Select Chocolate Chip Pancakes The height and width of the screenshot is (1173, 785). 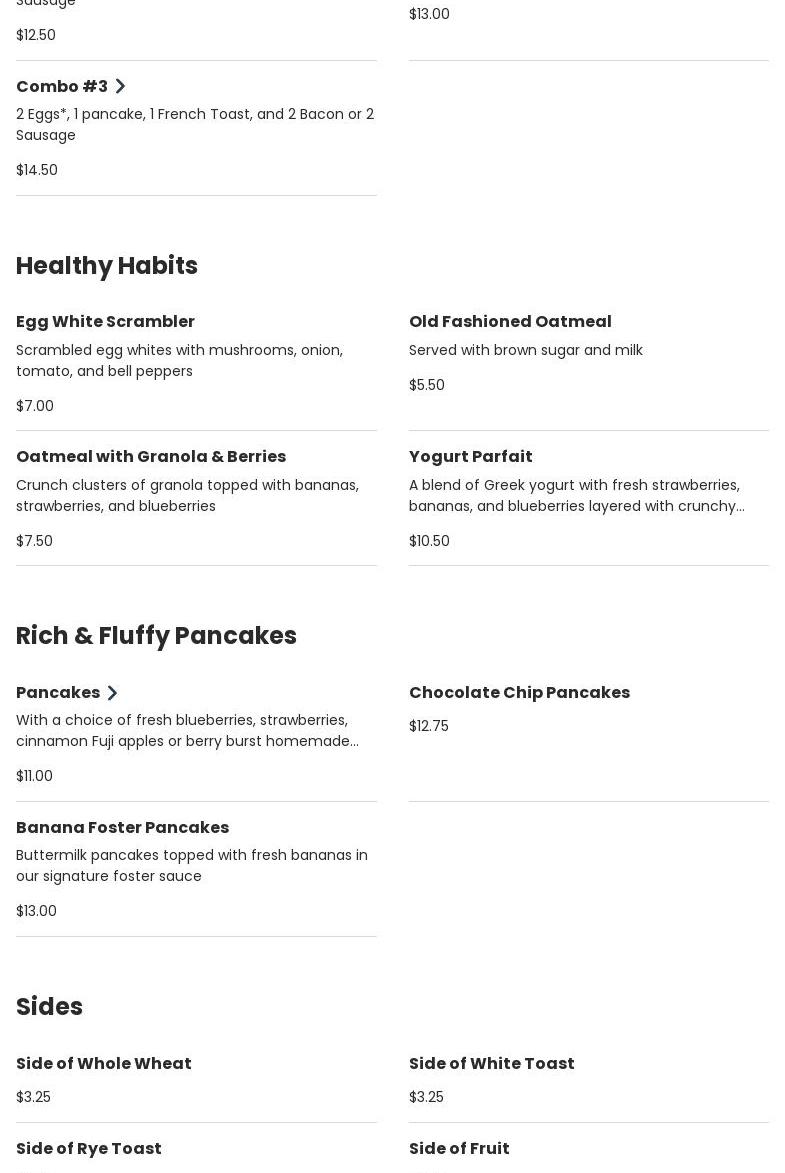(519, 693)
